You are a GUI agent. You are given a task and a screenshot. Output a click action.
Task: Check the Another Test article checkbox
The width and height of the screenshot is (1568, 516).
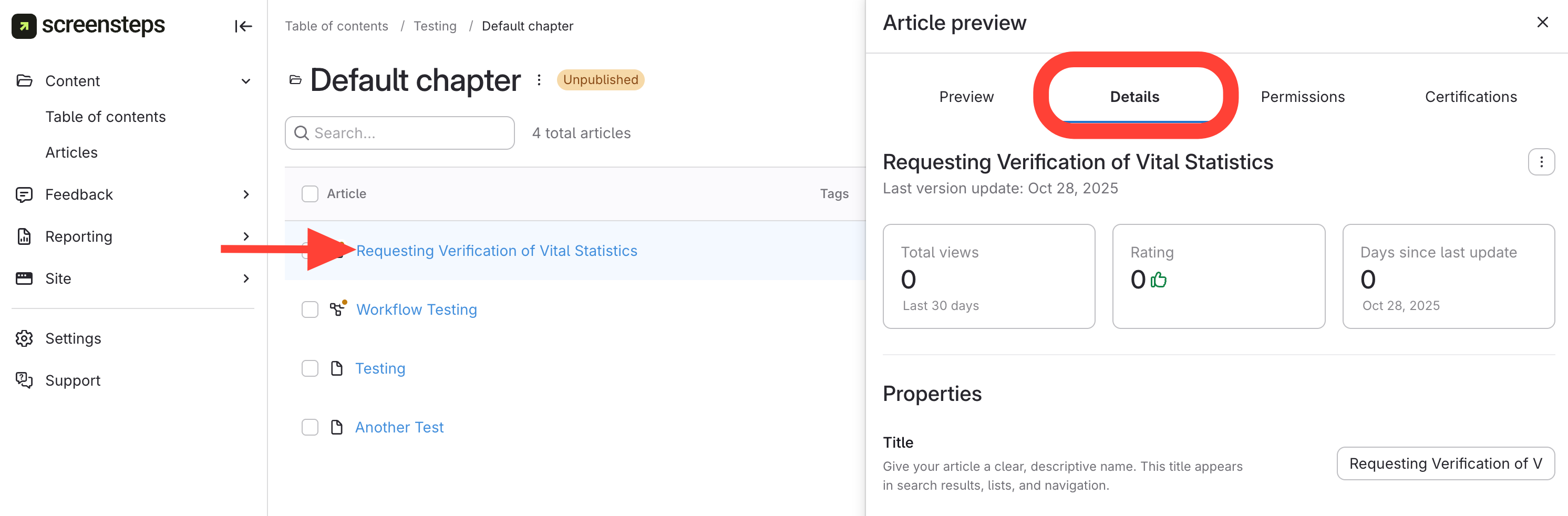point(310,427)
